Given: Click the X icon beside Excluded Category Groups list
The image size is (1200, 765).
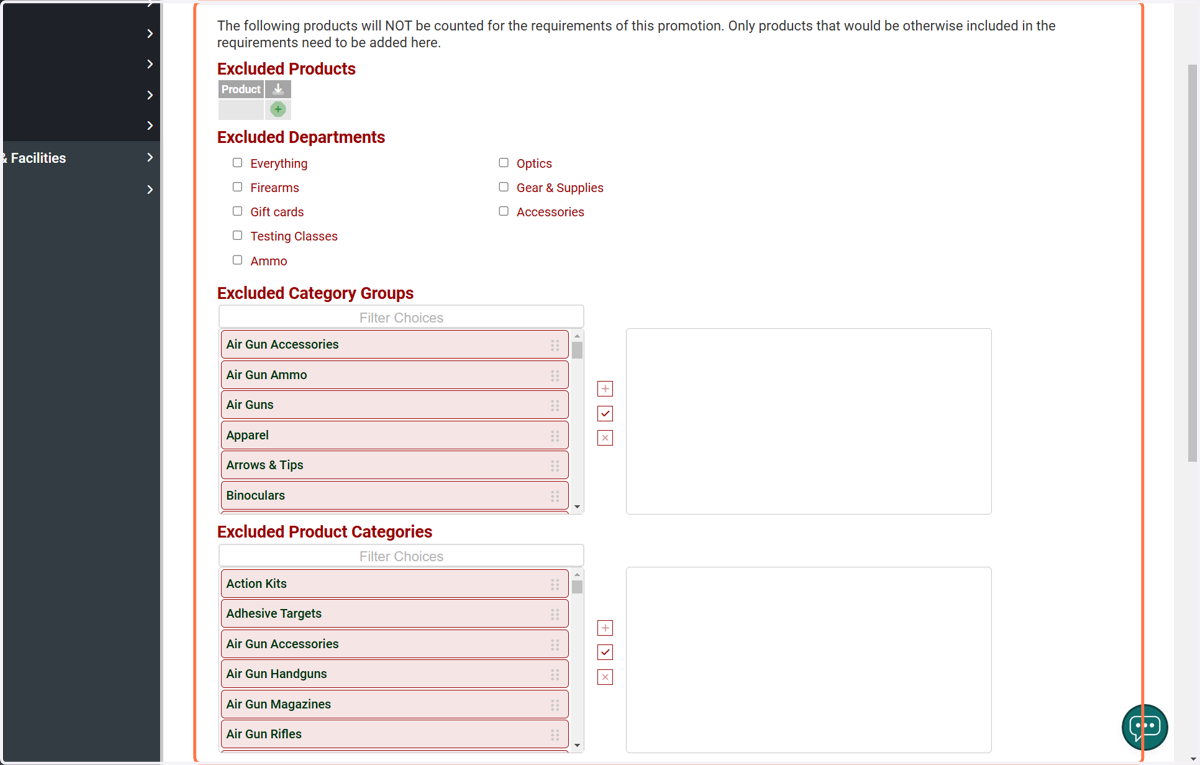Looking at the screenshot, I should 605,438.
